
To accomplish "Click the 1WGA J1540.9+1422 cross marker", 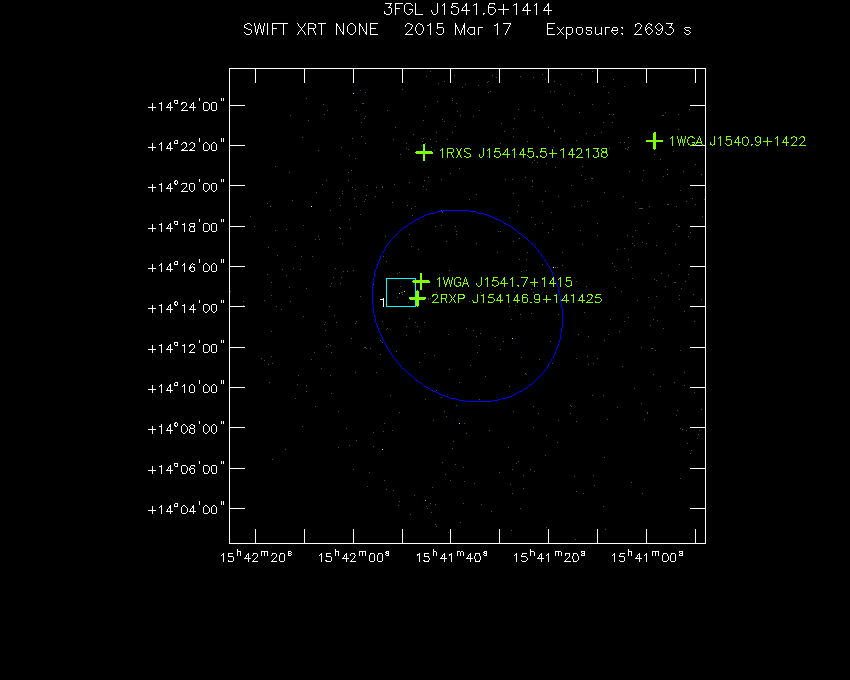I will [x=654, y=141].
